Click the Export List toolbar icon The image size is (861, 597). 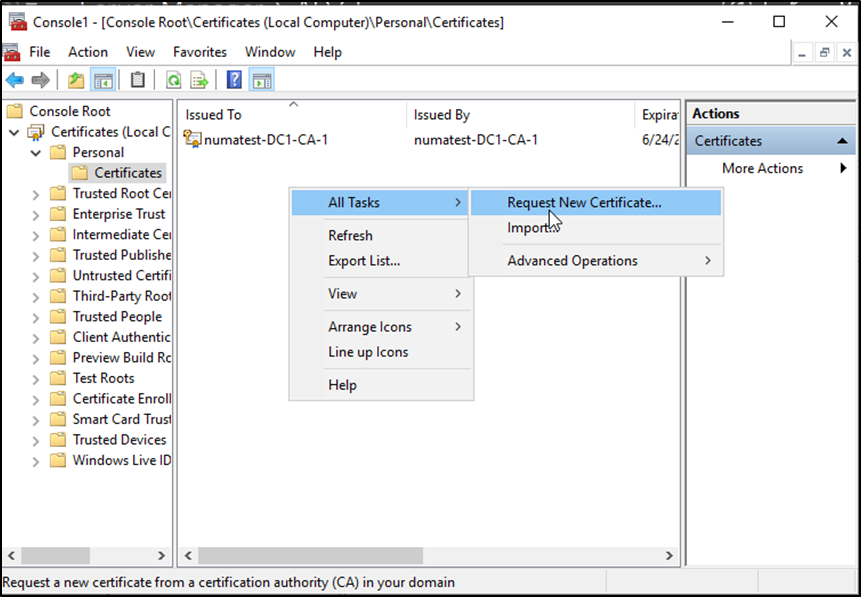199,80
